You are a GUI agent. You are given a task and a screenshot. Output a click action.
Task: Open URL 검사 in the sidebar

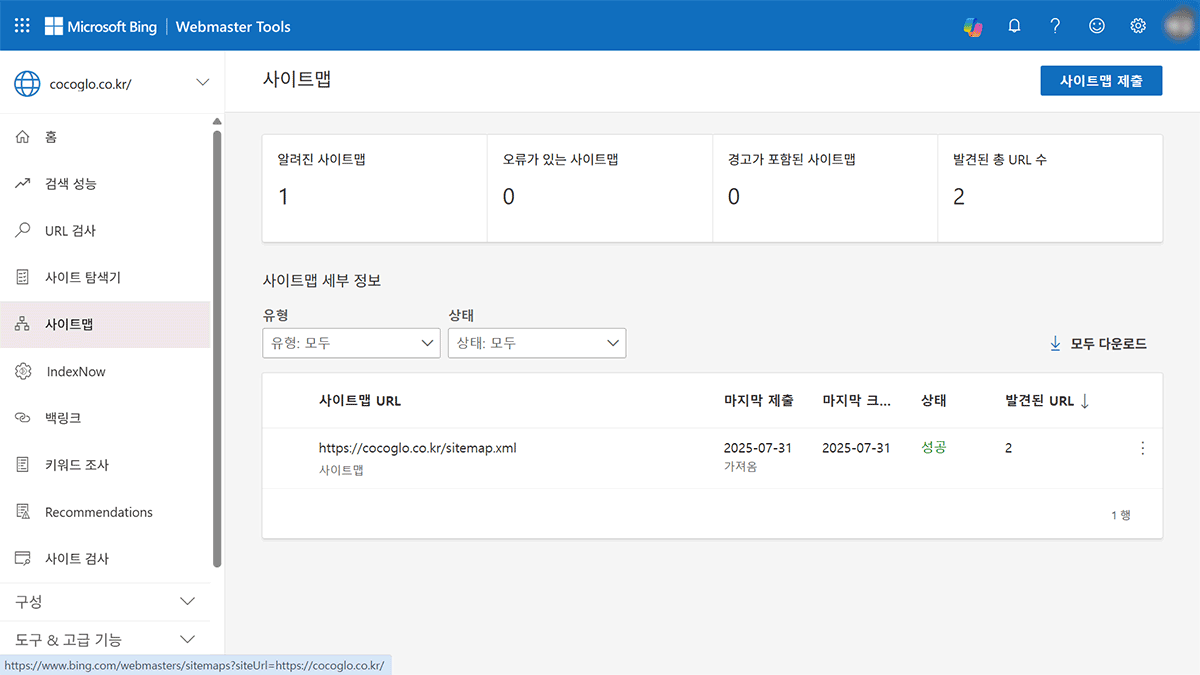coord(105,231)
